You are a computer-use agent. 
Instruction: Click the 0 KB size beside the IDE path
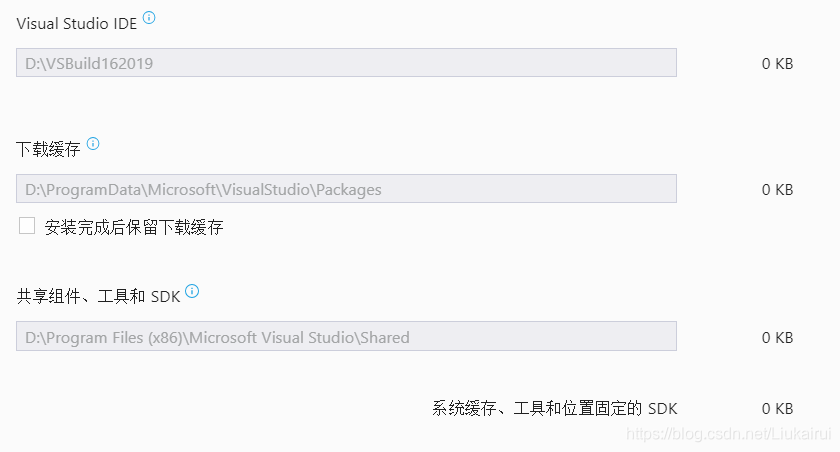(777, 64)
